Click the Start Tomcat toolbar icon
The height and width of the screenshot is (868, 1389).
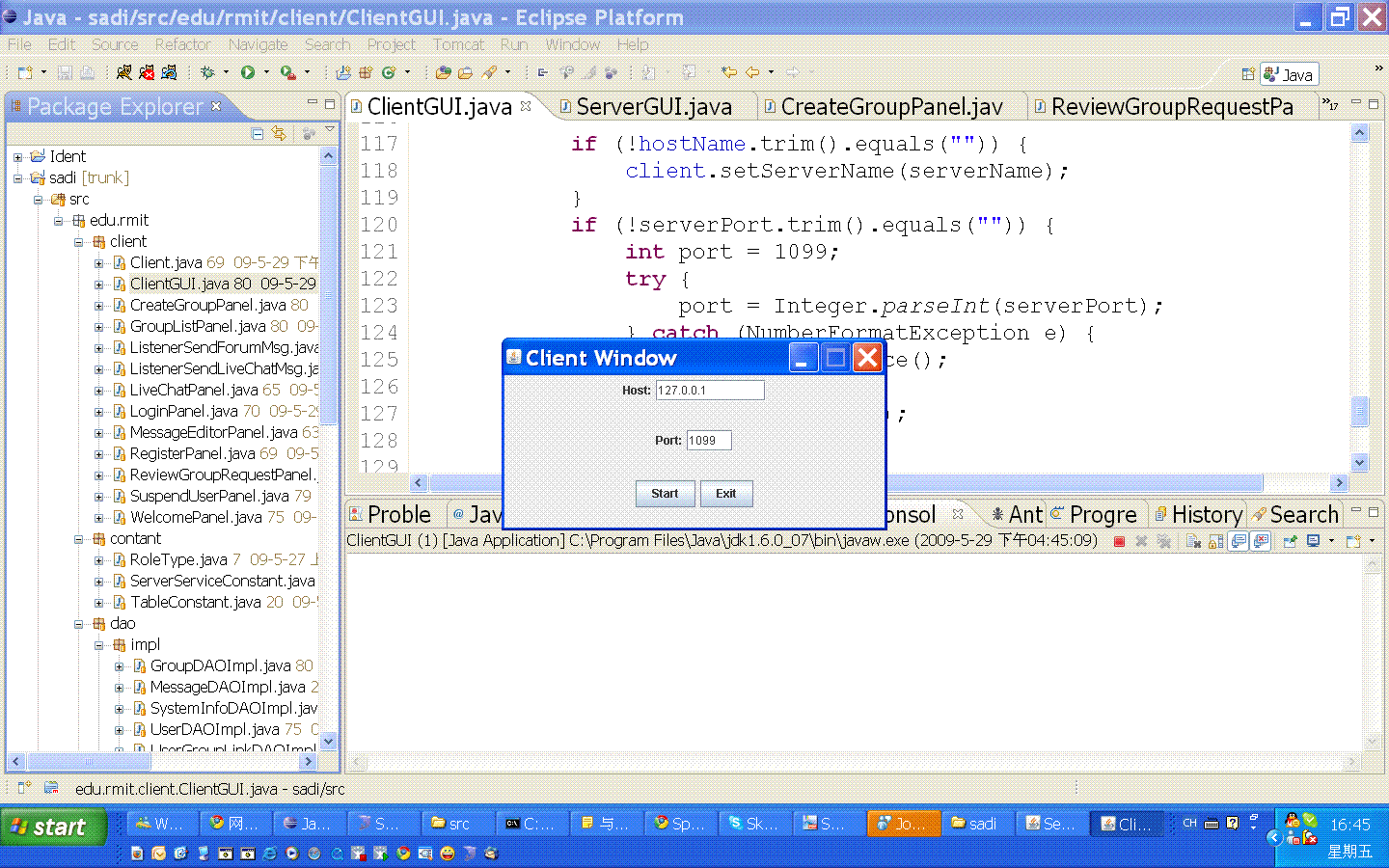pyautogui.click(x=123, y=72)
